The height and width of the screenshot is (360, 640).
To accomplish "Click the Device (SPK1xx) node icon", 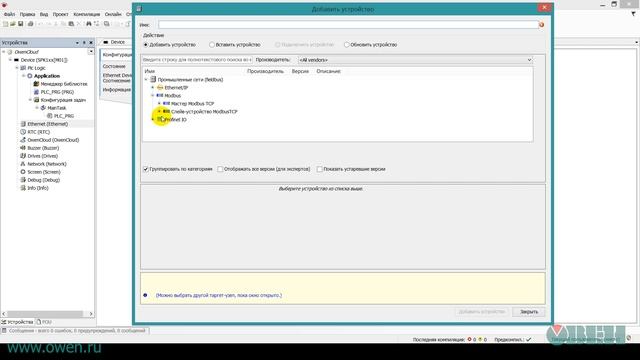I will coord(17,60).
